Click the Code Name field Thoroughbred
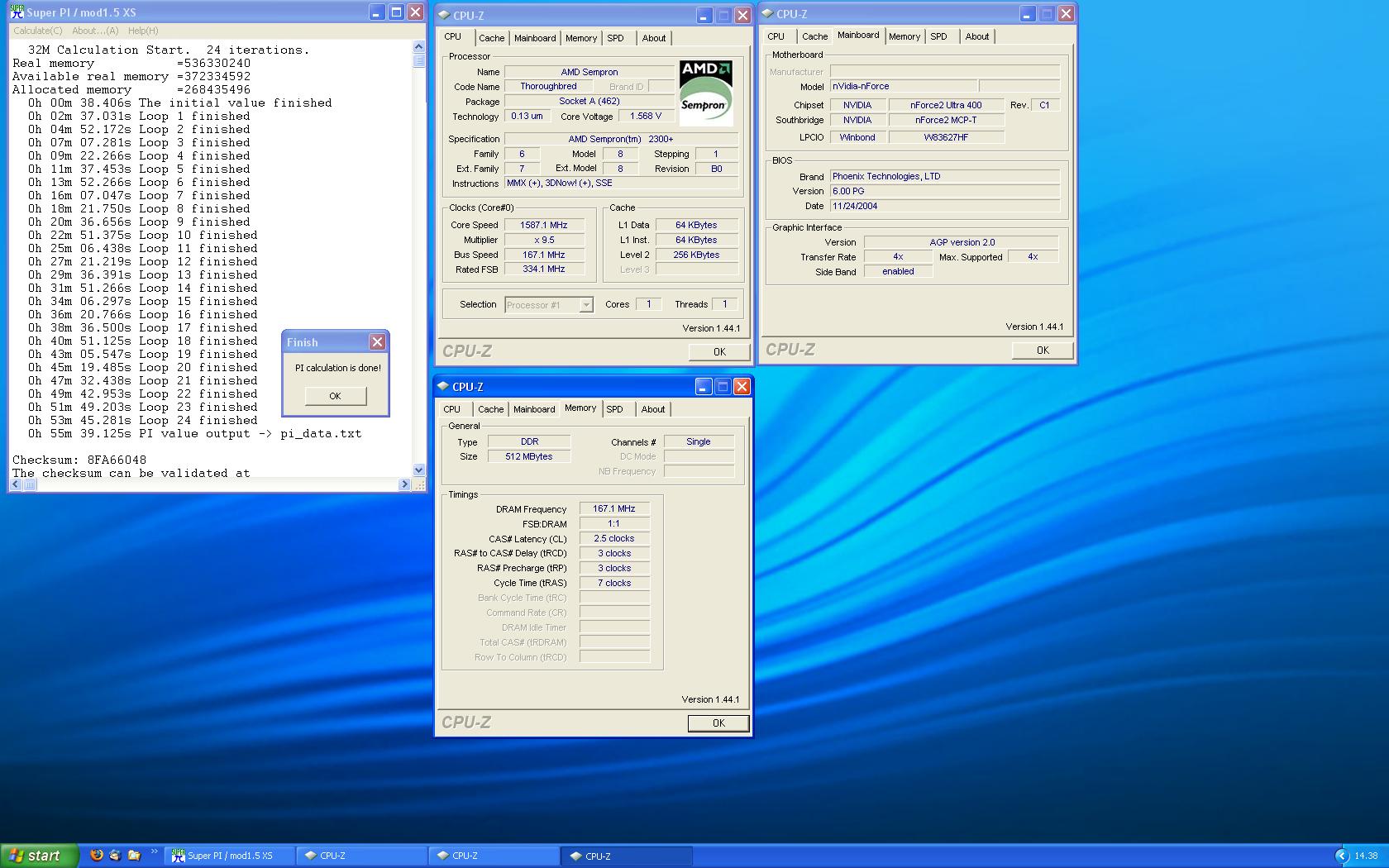 point(549,87)
